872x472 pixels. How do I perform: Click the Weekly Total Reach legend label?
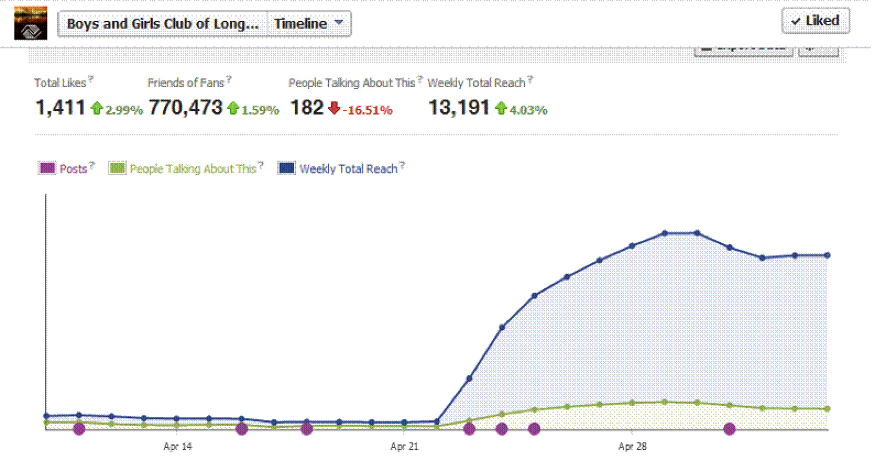[347, 169]
